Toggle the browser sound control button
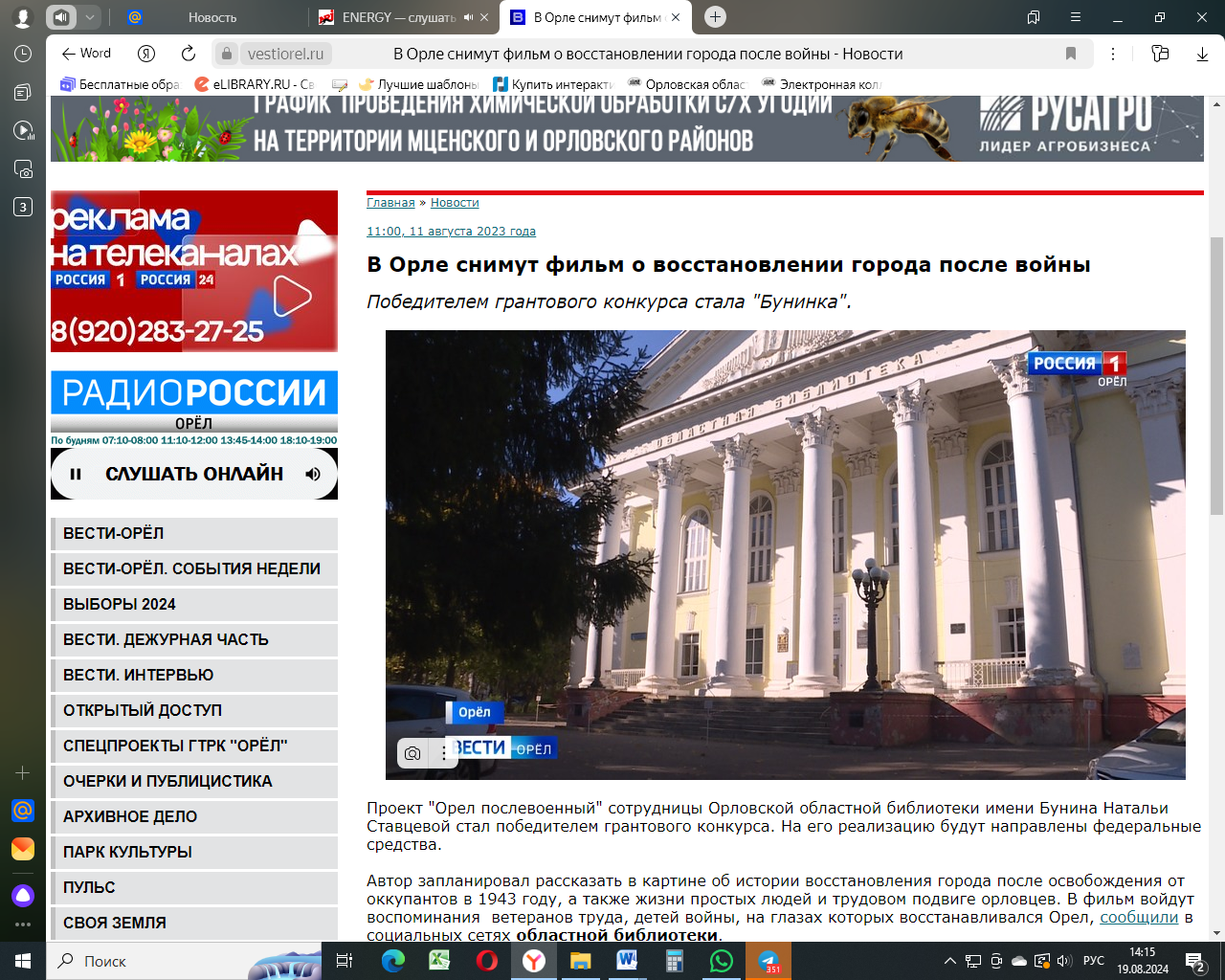Screen dimensions: 1225x980 61,17
